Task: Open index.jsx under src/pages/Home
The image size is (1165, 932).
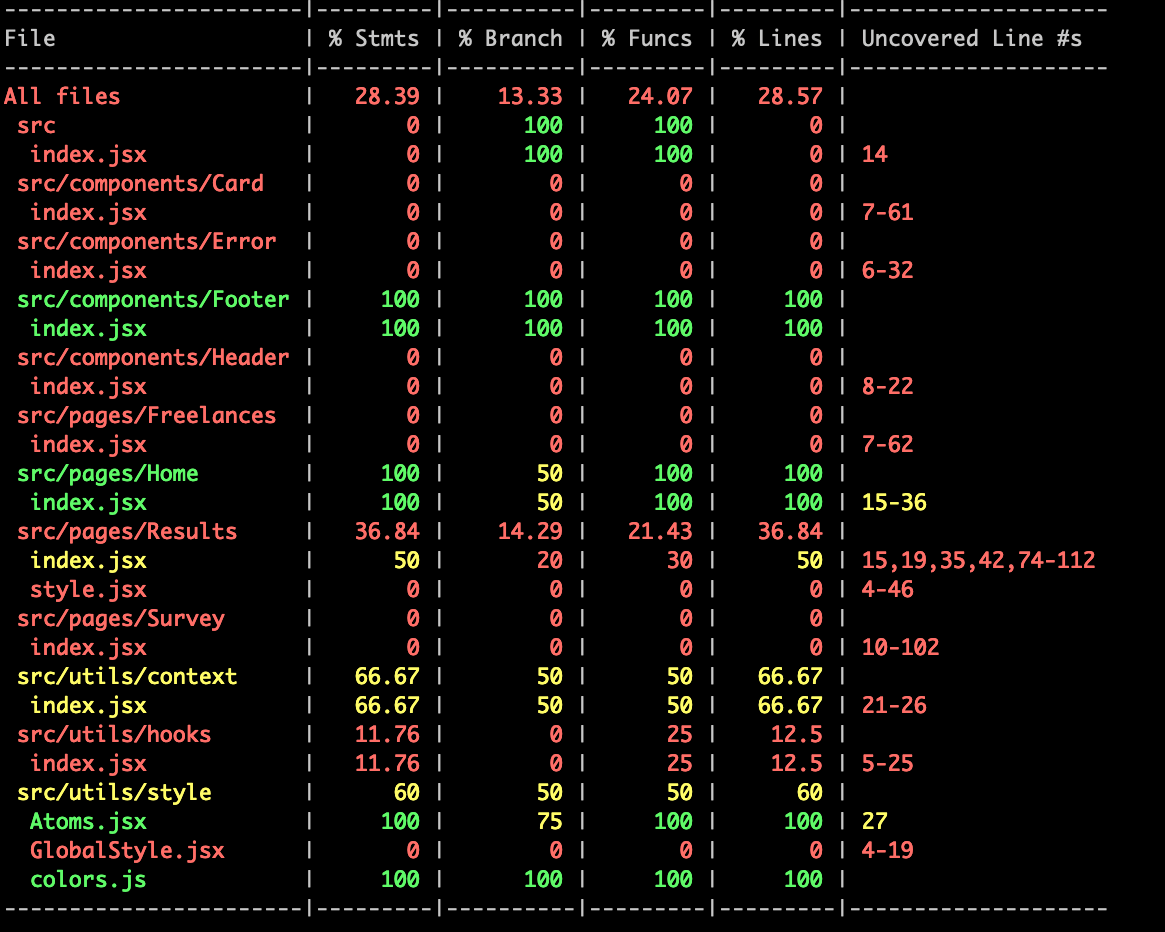Action: [89, 502]
